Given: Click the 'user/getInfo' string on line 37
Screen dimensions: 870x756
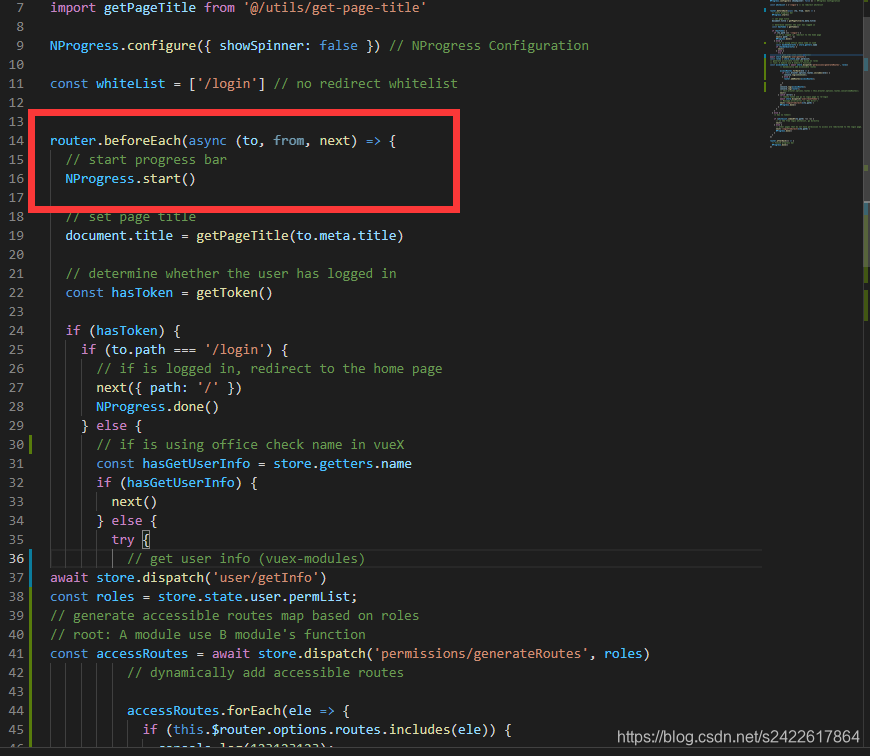Looking at the screenshot, I should pyautogui.click(x=265, y=578).
